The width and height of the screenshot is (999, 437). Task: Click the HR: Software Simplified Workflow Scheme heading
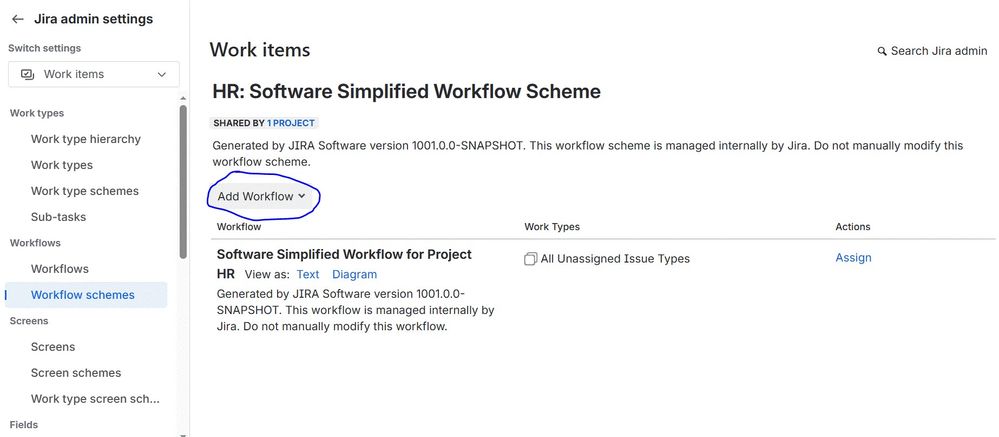[406, 92]
